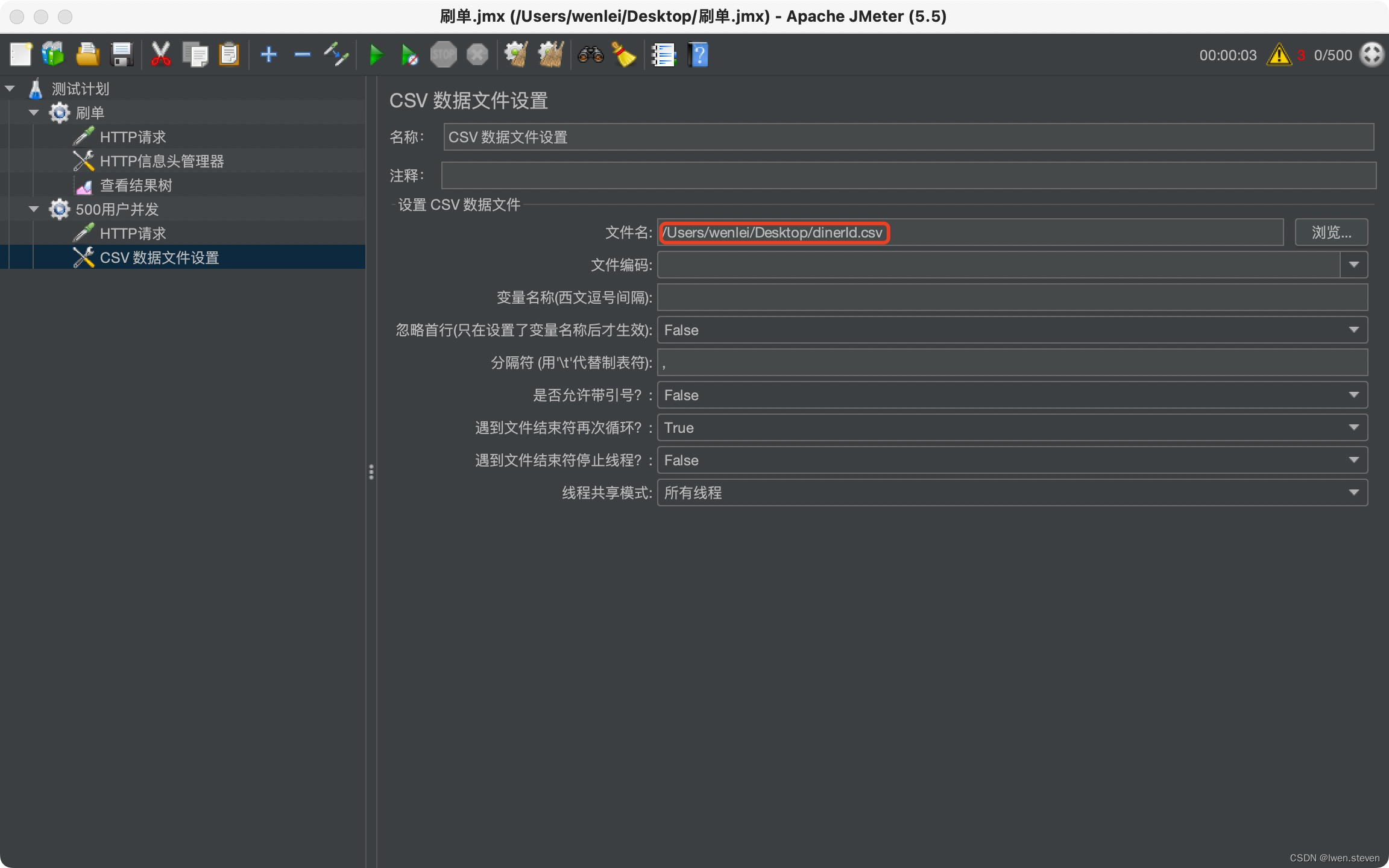Open Help with question mark icon
The image size is (1389, 868).
coord(698,55)
